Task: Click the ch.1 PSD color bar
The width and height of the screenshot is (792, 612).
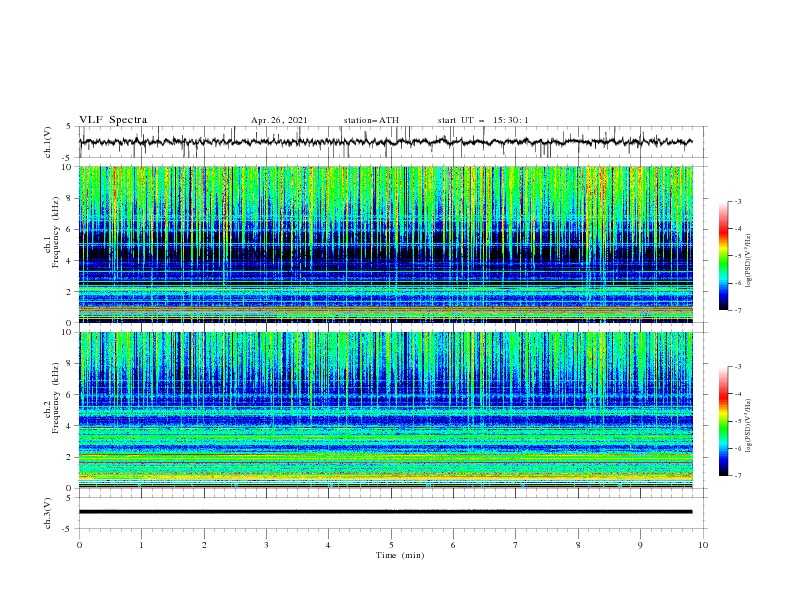Action: point(723,256)
